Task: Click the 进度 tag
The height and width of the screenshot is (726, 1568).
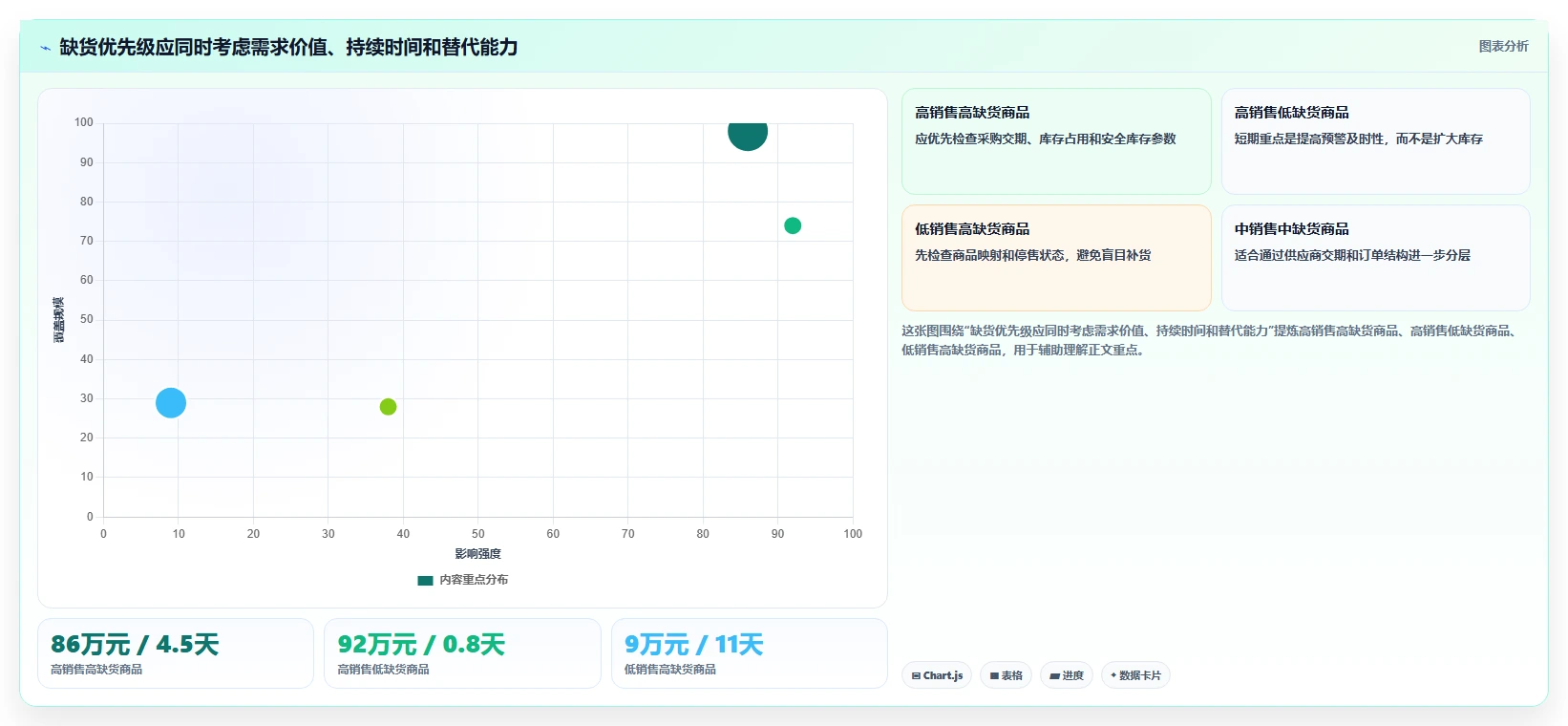Action: pos(1067,675)
